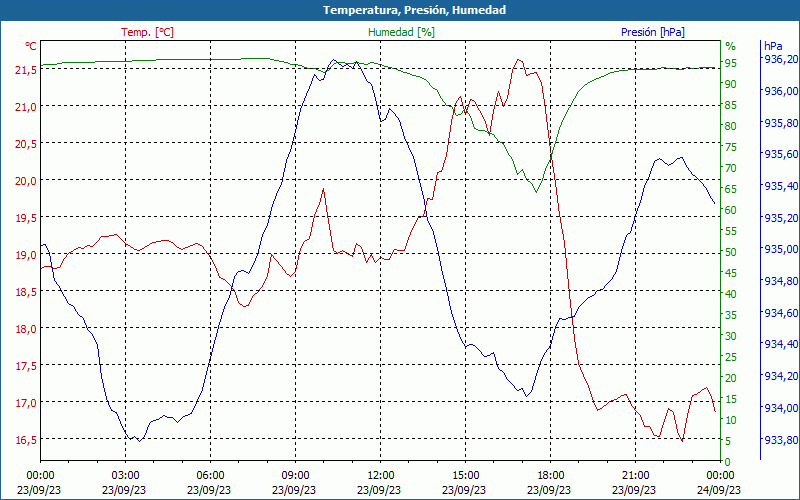Click humidity axis value 15
Viewport: 800px width, 500px height.
(731, 399)
